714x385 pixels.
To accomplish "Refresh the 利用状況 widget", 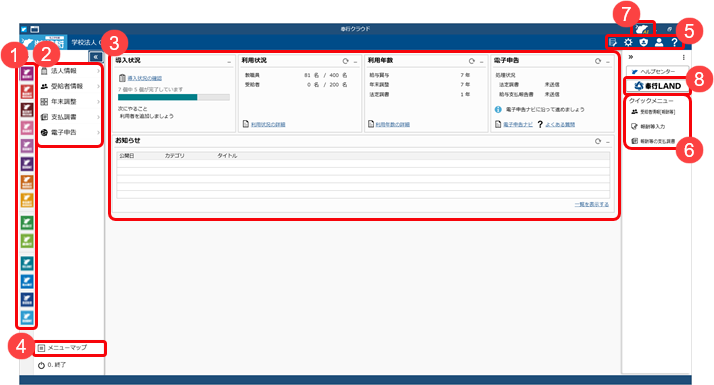I will pyautogui.click(x=346, y=61).
